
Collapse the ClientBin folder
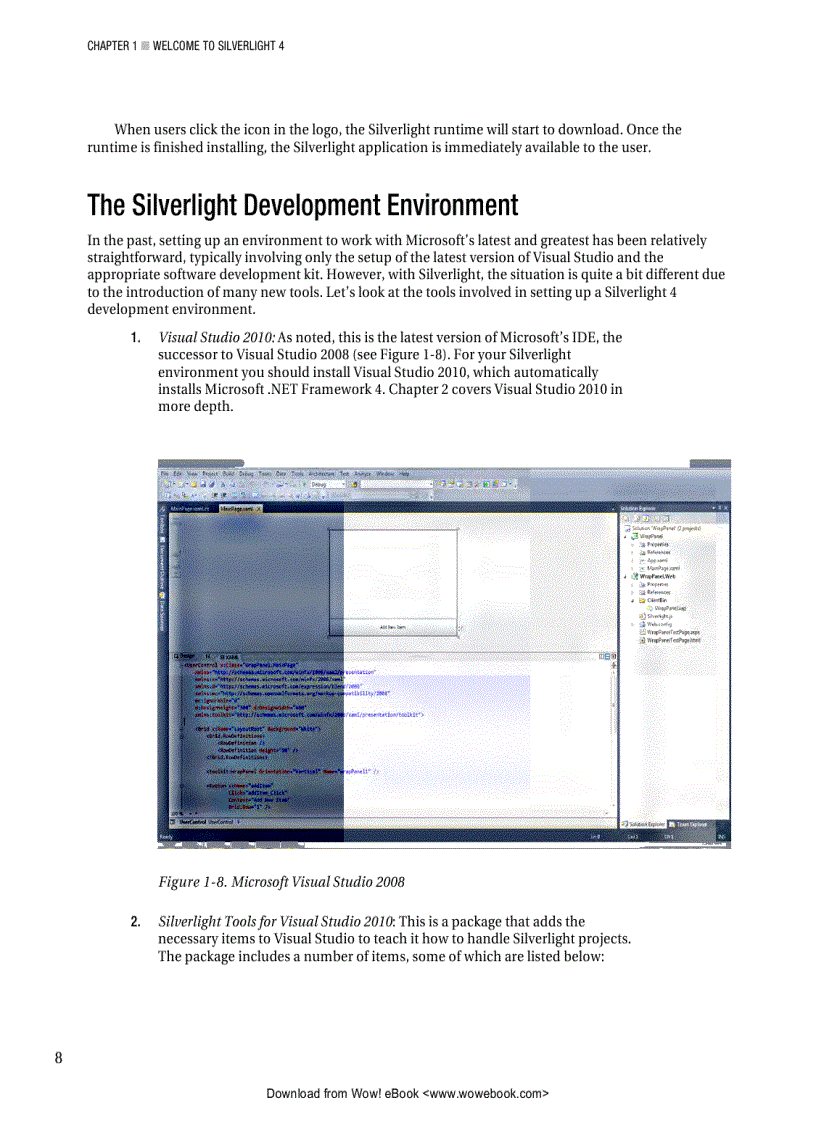point(632,600)
